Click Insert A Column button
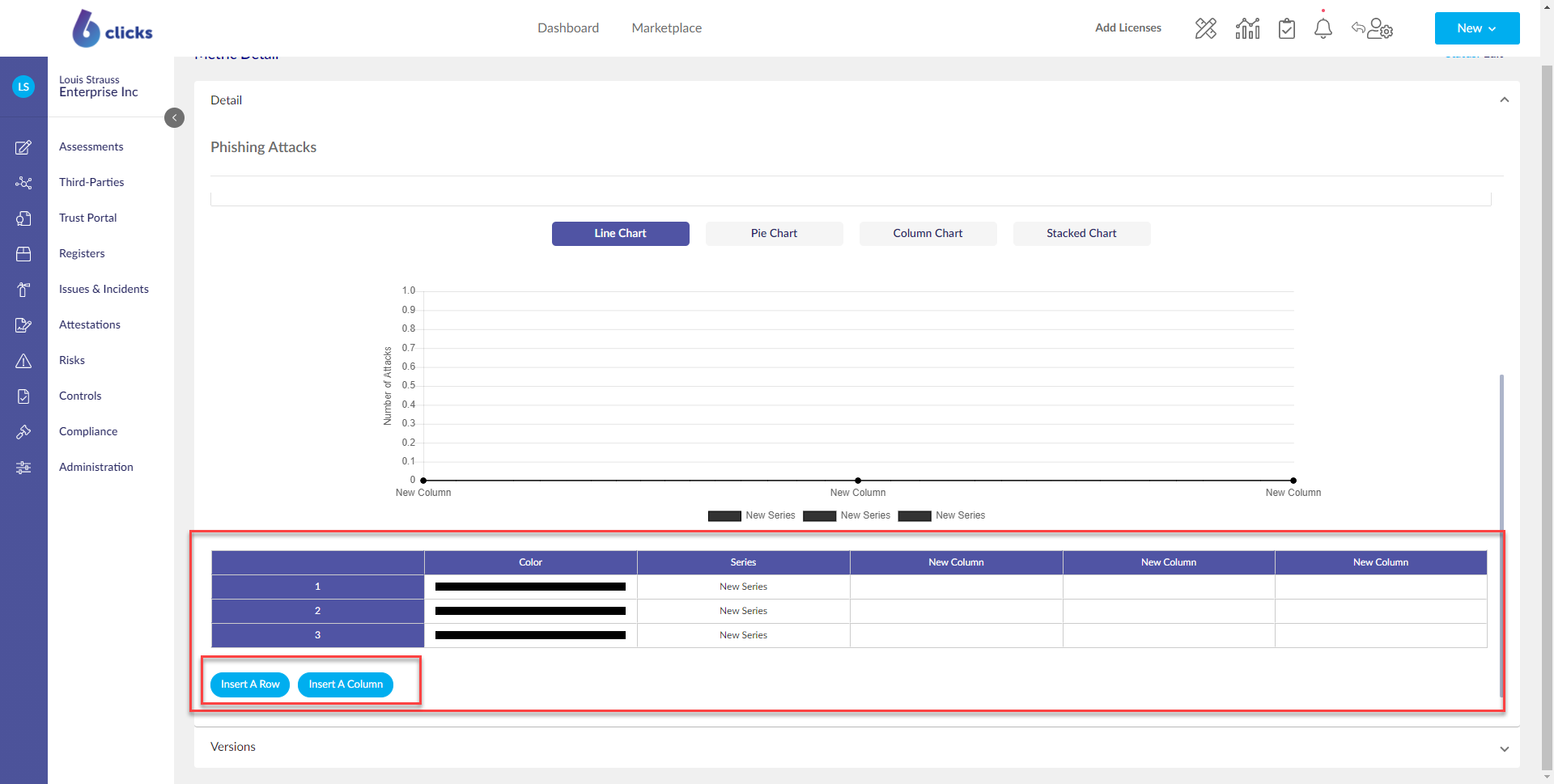This screenshot has width=1554, height=784. 346,684
